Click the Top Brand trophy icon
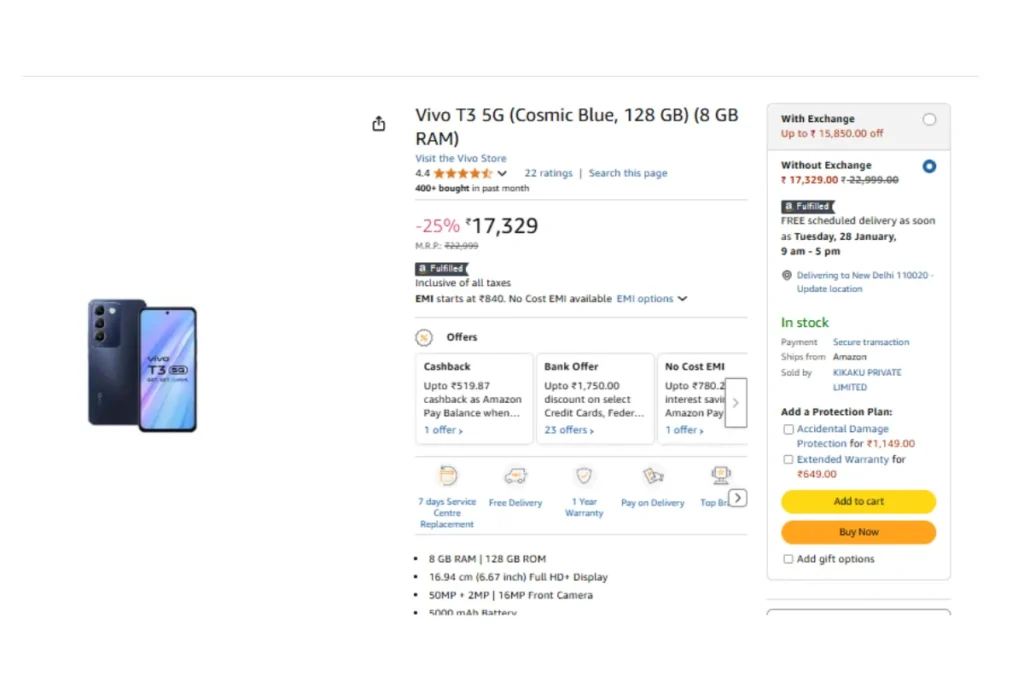The image size is (1024, 683). (721, 475)
